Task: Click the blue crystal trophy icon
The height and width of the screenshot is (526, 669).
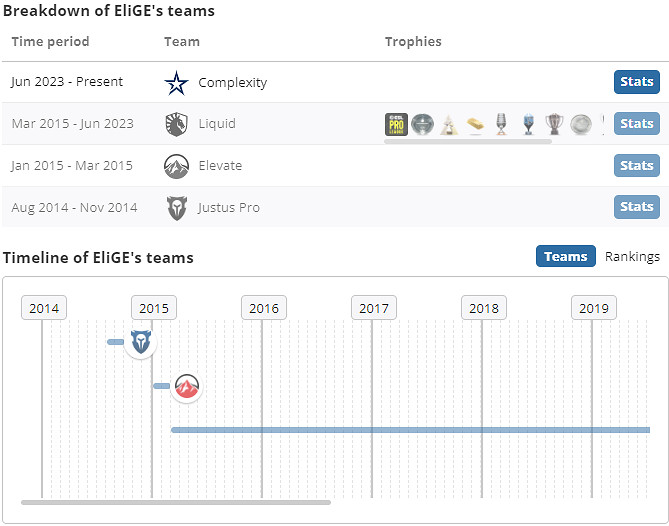Action: (528, 125)
